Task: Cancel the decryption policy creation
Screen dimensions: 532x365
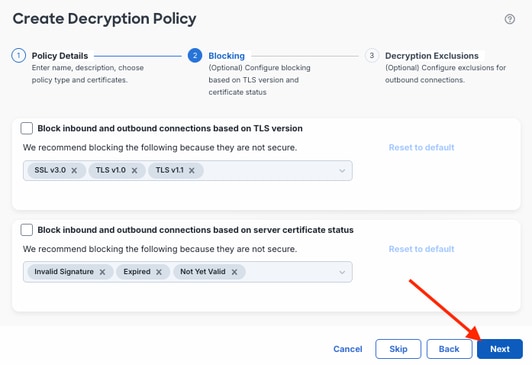Action: coord(348,349)
